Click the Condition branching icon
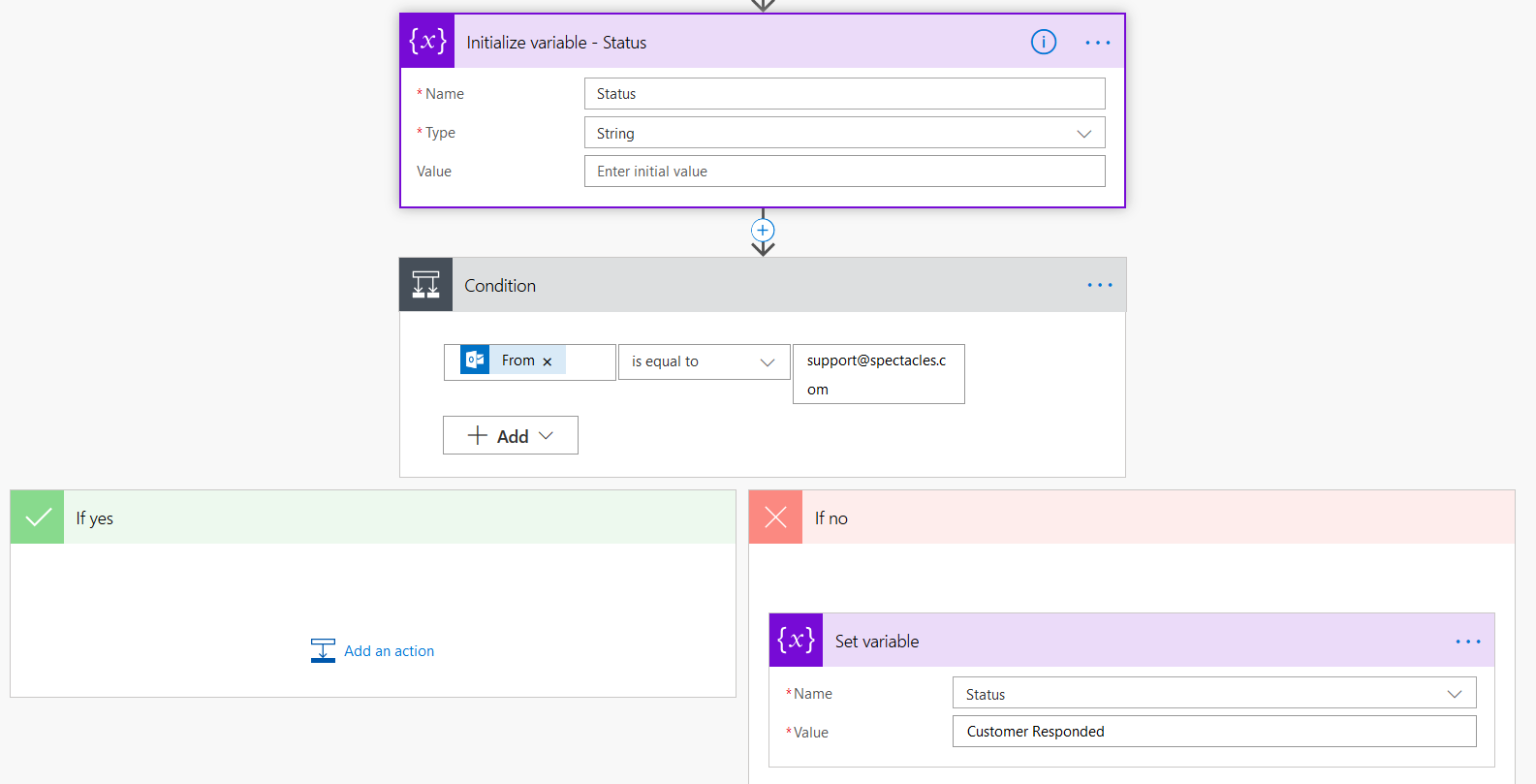Viewport: 1536px width, 784px height. (426, 285)
